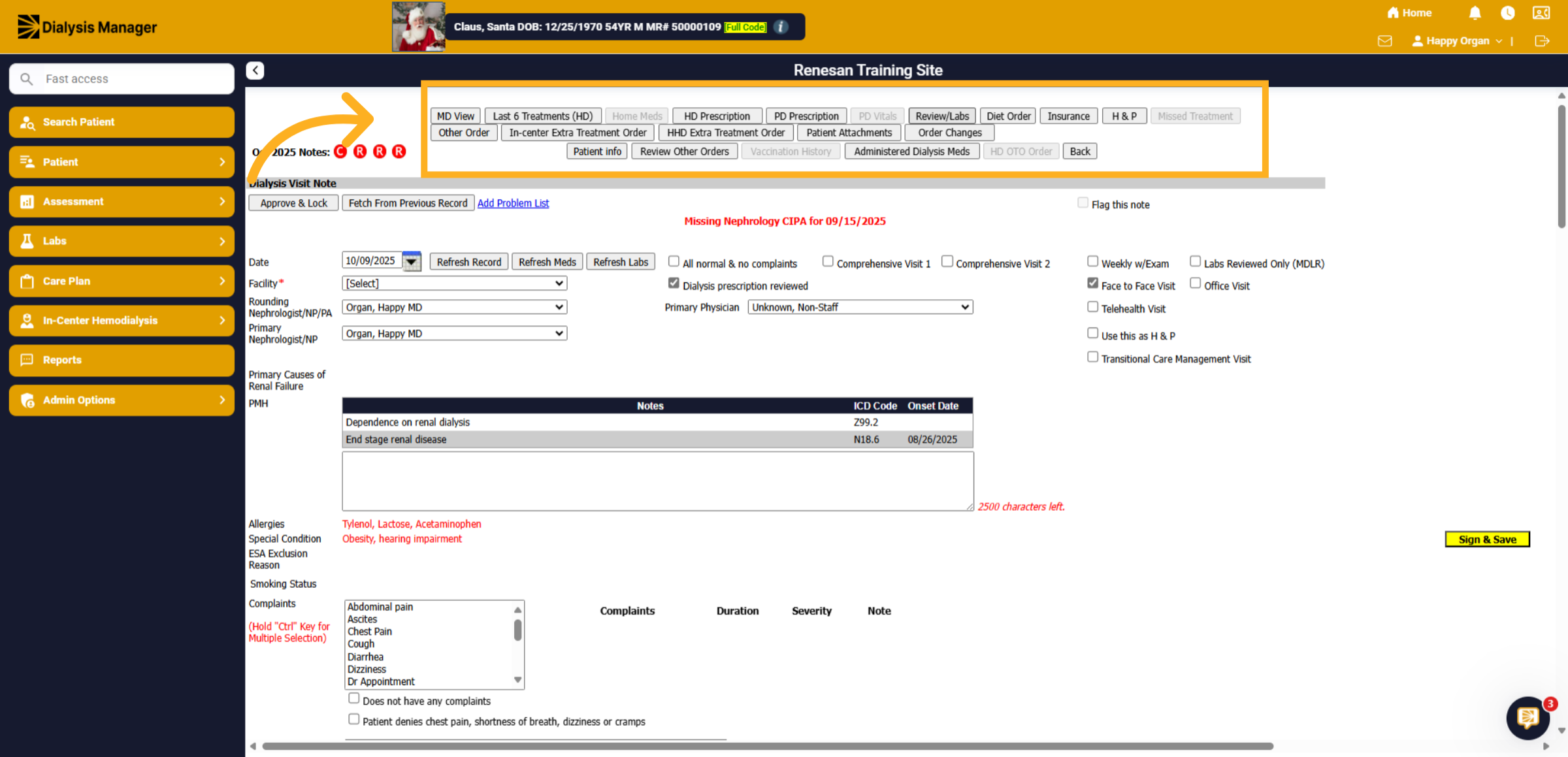The height and width of the screenshot is (757, 1568).
Task: Expand the Care Plan sidebar menu
Action: (122, 281)
